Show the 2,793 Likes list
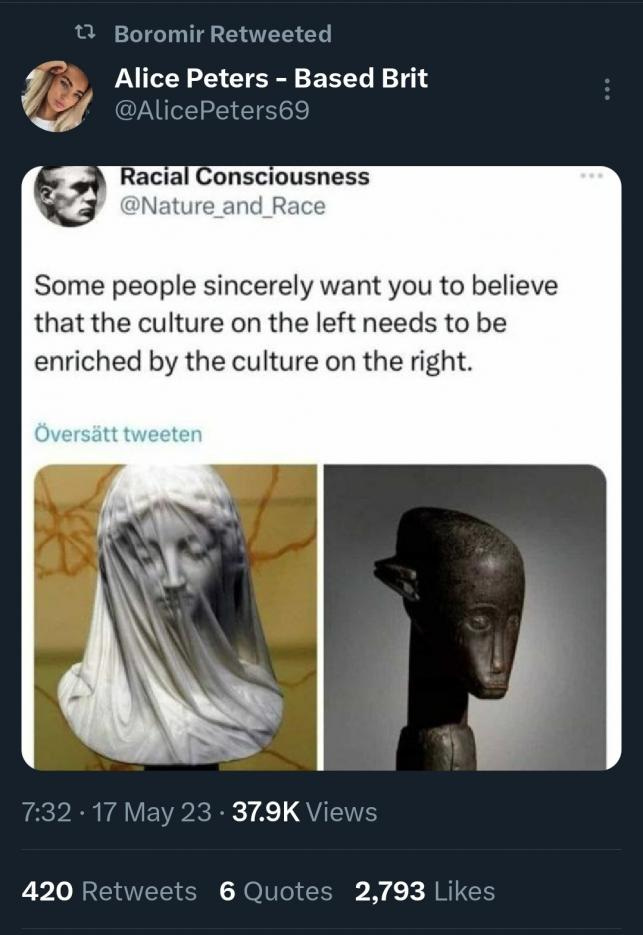The image size is (643, 935). [x=425, y=891]
